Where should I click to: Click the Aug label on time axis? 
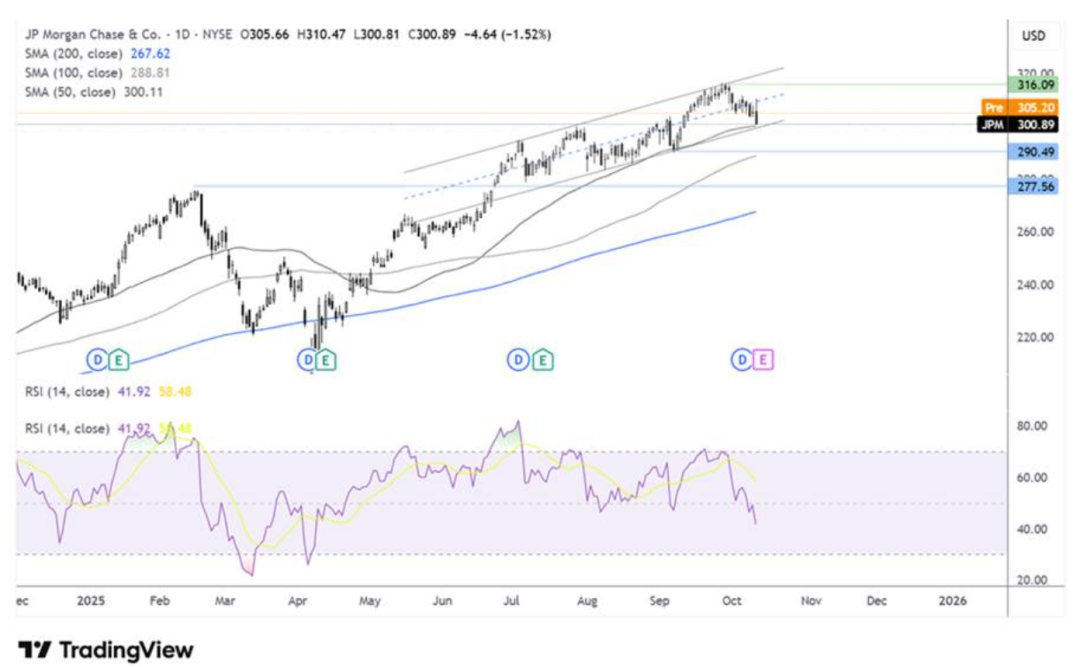(x=588, y=601)
